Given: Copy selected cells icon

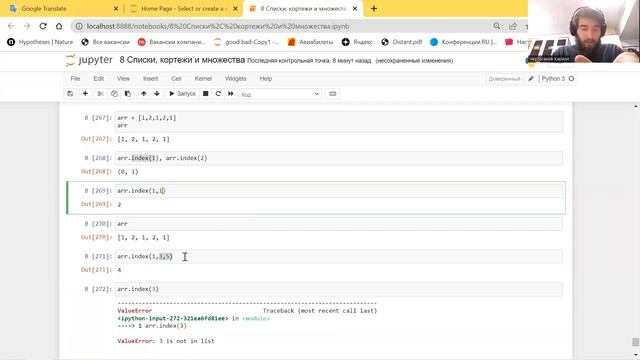Looking at the screenshot, I should (x=114, y=94).
